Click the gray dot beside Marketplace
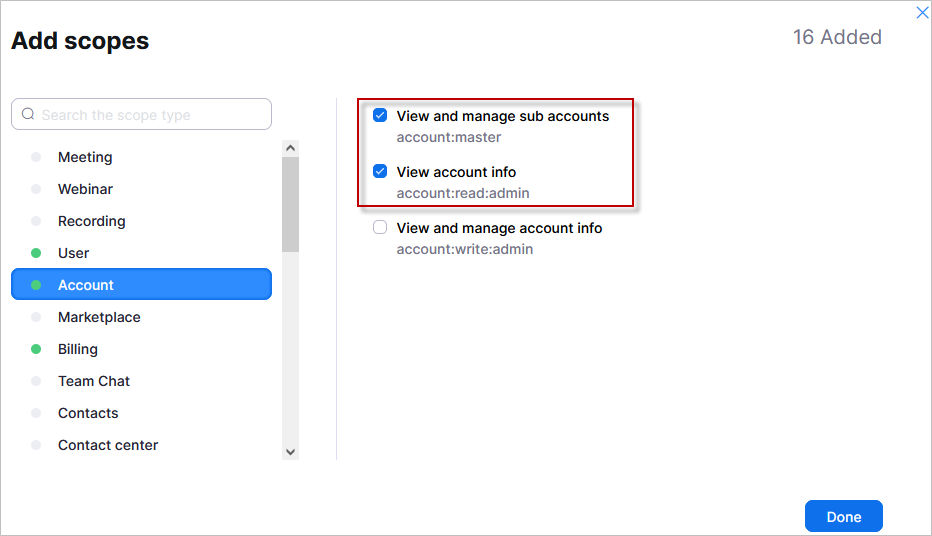The image size is (932, 536). pos(36,317)
